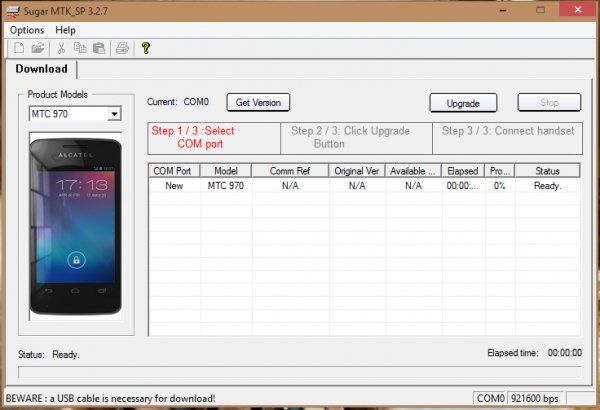600x410 pixels.
Task: Open the Options menu
Action: click(27, 30)
